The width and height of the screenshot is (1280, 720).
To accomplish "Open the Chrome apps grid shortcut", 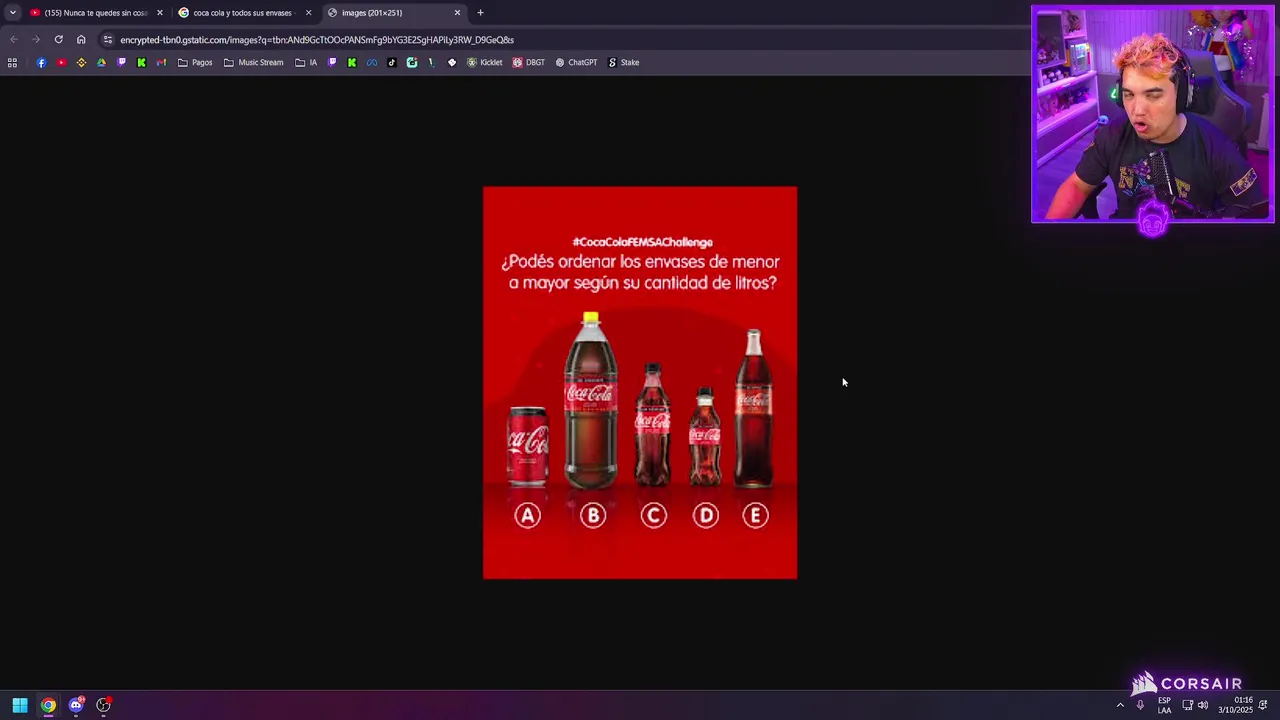I will (x=12, y=62).
